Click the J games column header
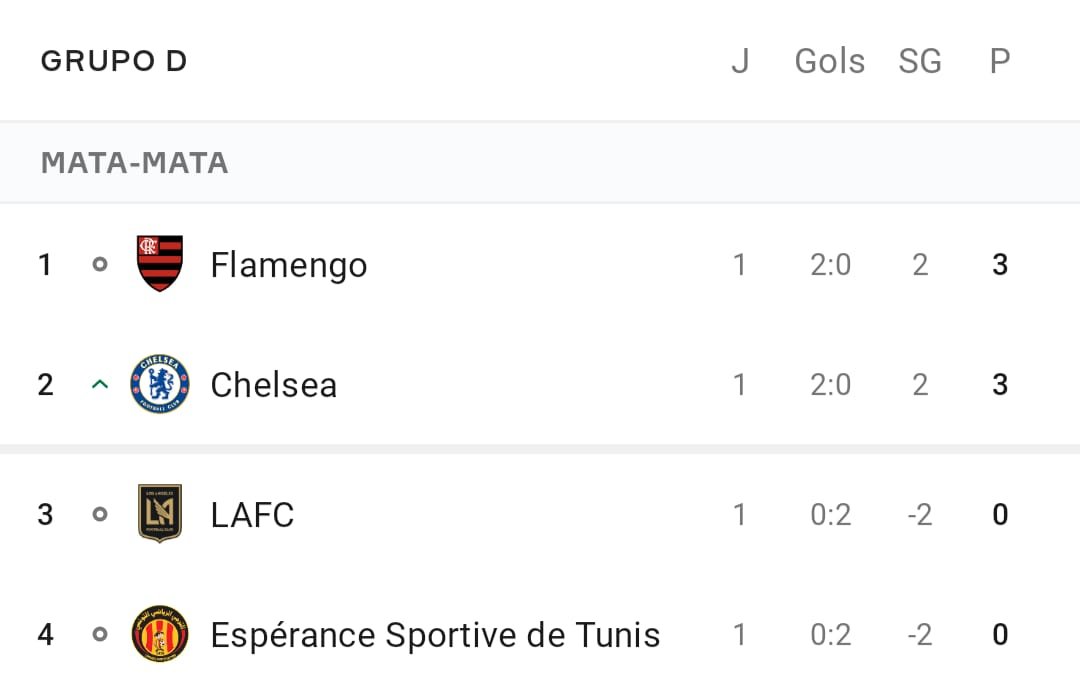1080x689 pixels. click(740, 61)
